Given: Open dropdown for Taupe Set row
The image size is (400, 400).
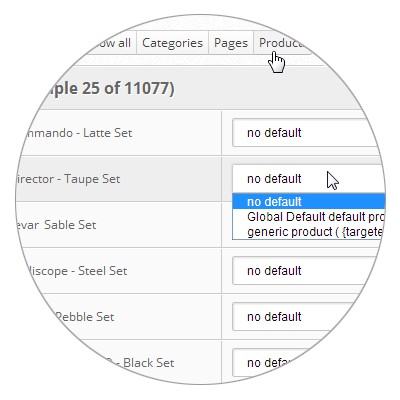Looking at the screenshot, I should click(x=308, y=179).
